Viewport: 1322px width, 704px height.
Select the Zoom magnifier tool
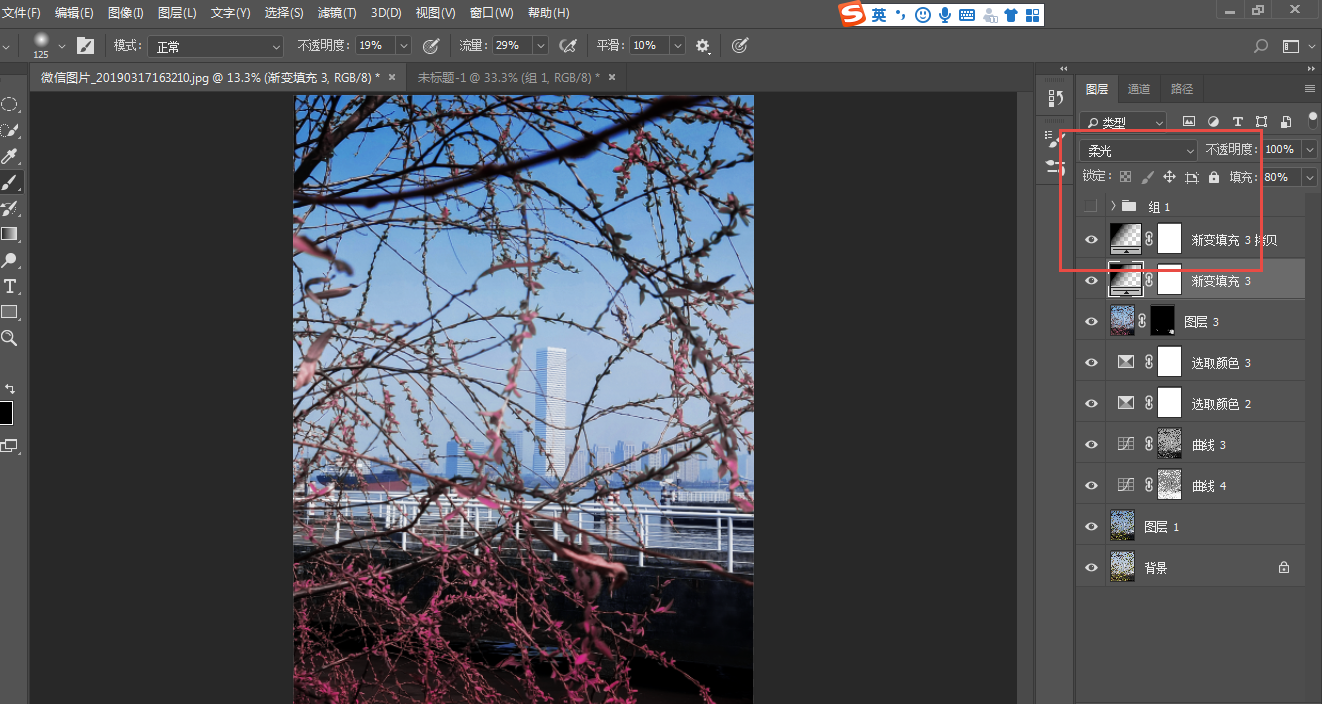[x=10, y=339]
